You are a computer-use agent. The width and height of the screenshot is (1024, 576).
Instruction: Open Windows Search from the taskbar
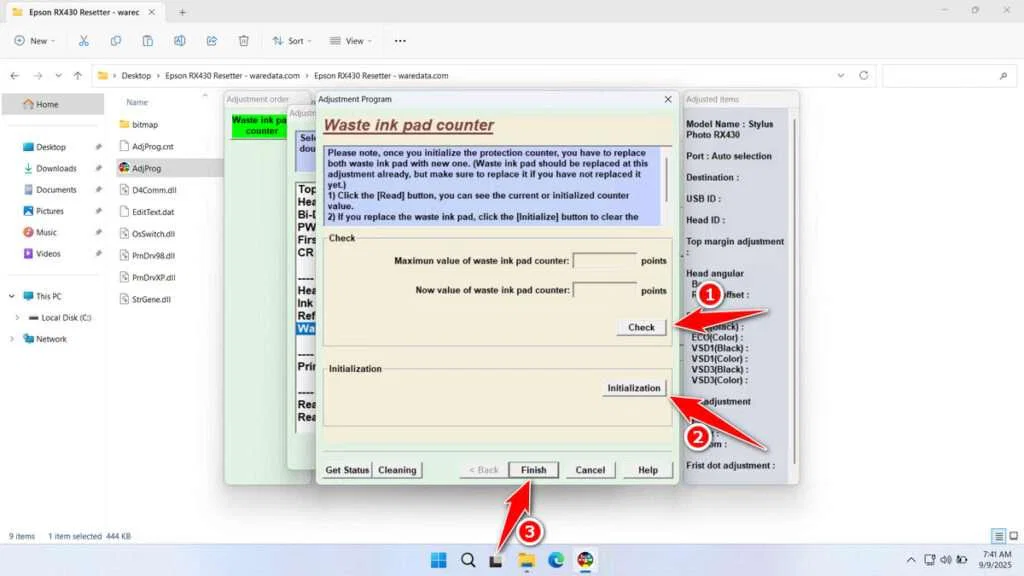tap(468, 561)
